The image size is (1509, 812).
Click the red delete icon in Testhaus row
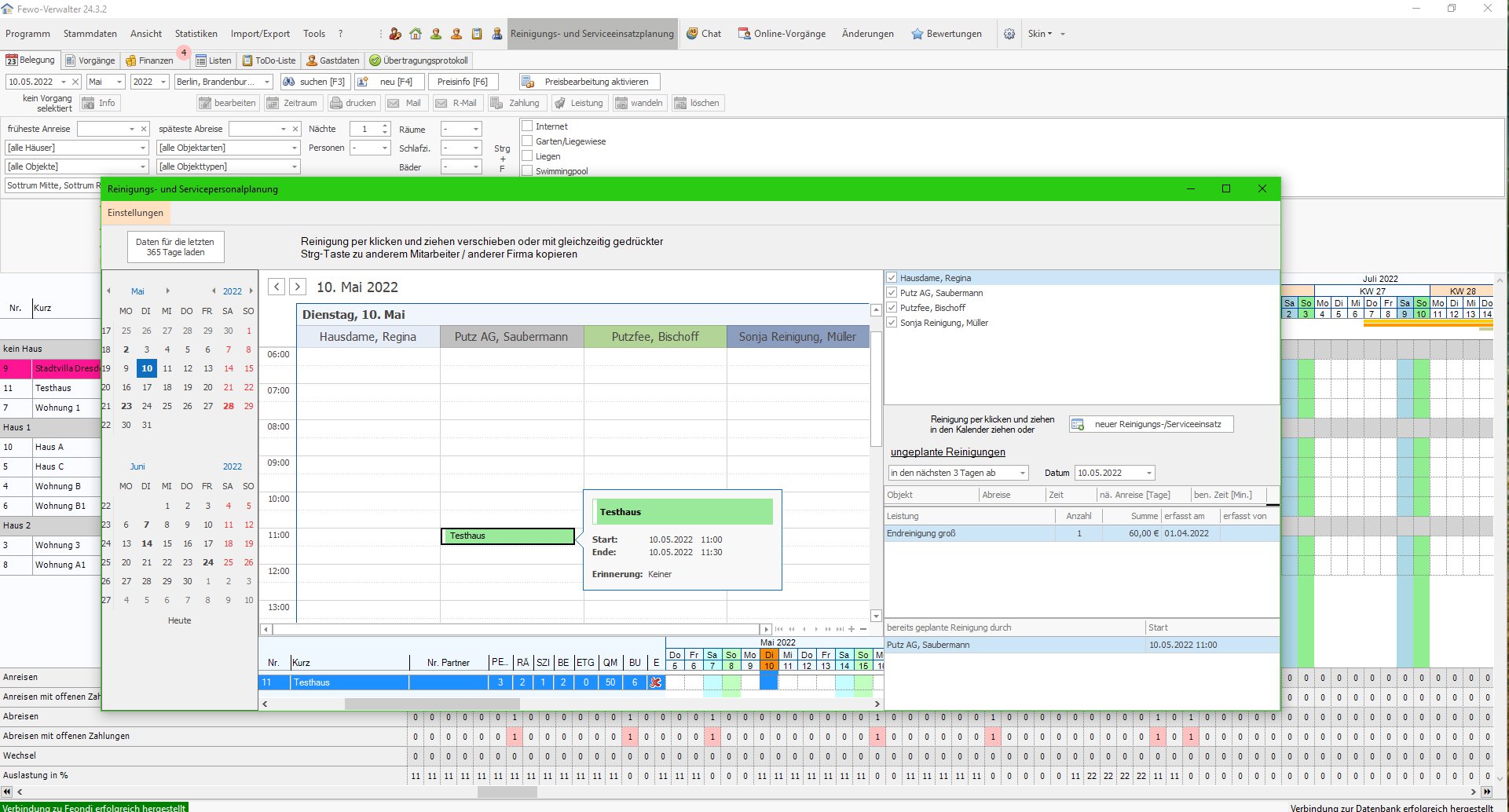click(x=655, y=682)
